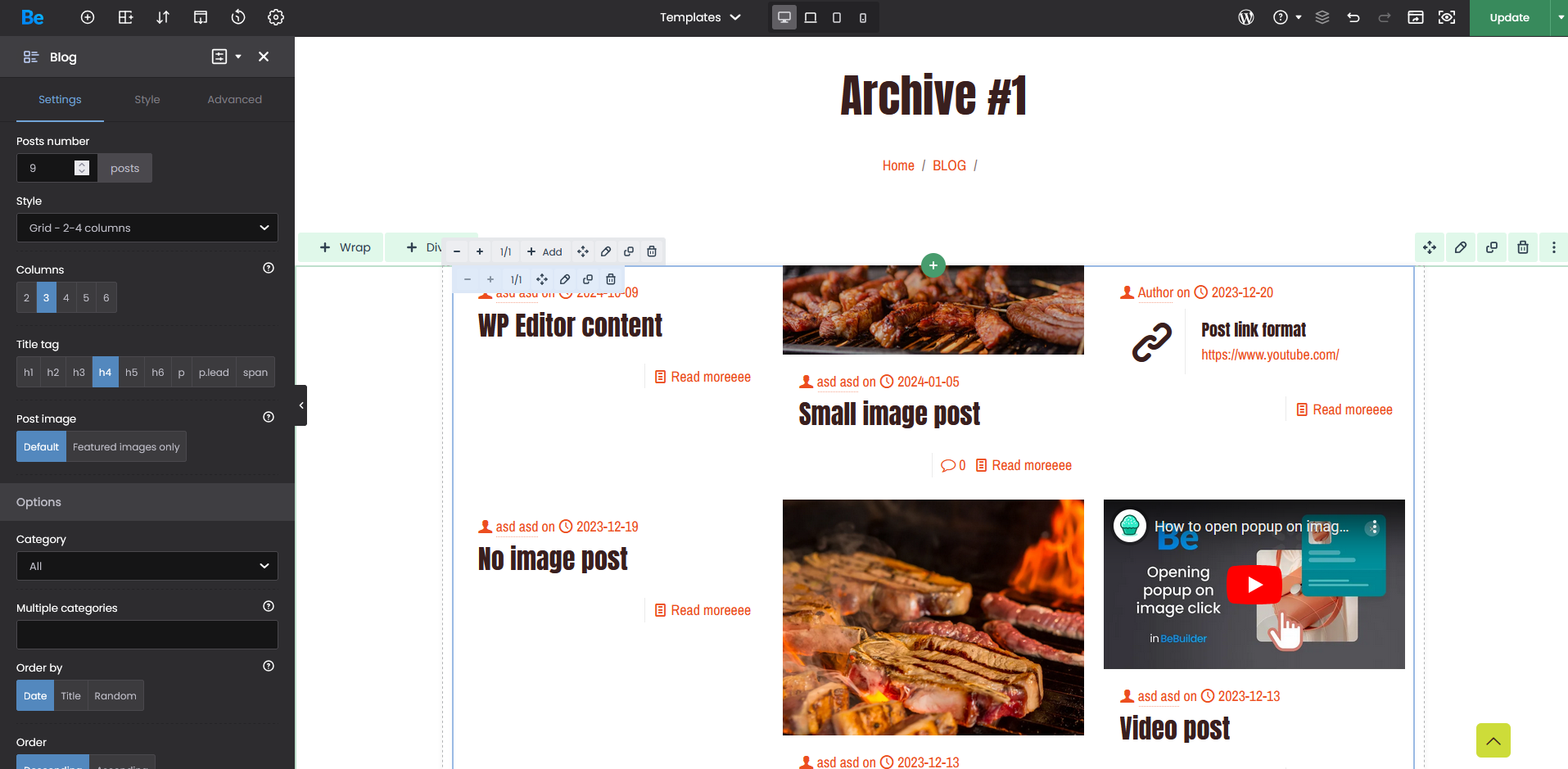Viewport: 1568px width, 769px height.
Task: Show help for Post image option
Action: 269,417
